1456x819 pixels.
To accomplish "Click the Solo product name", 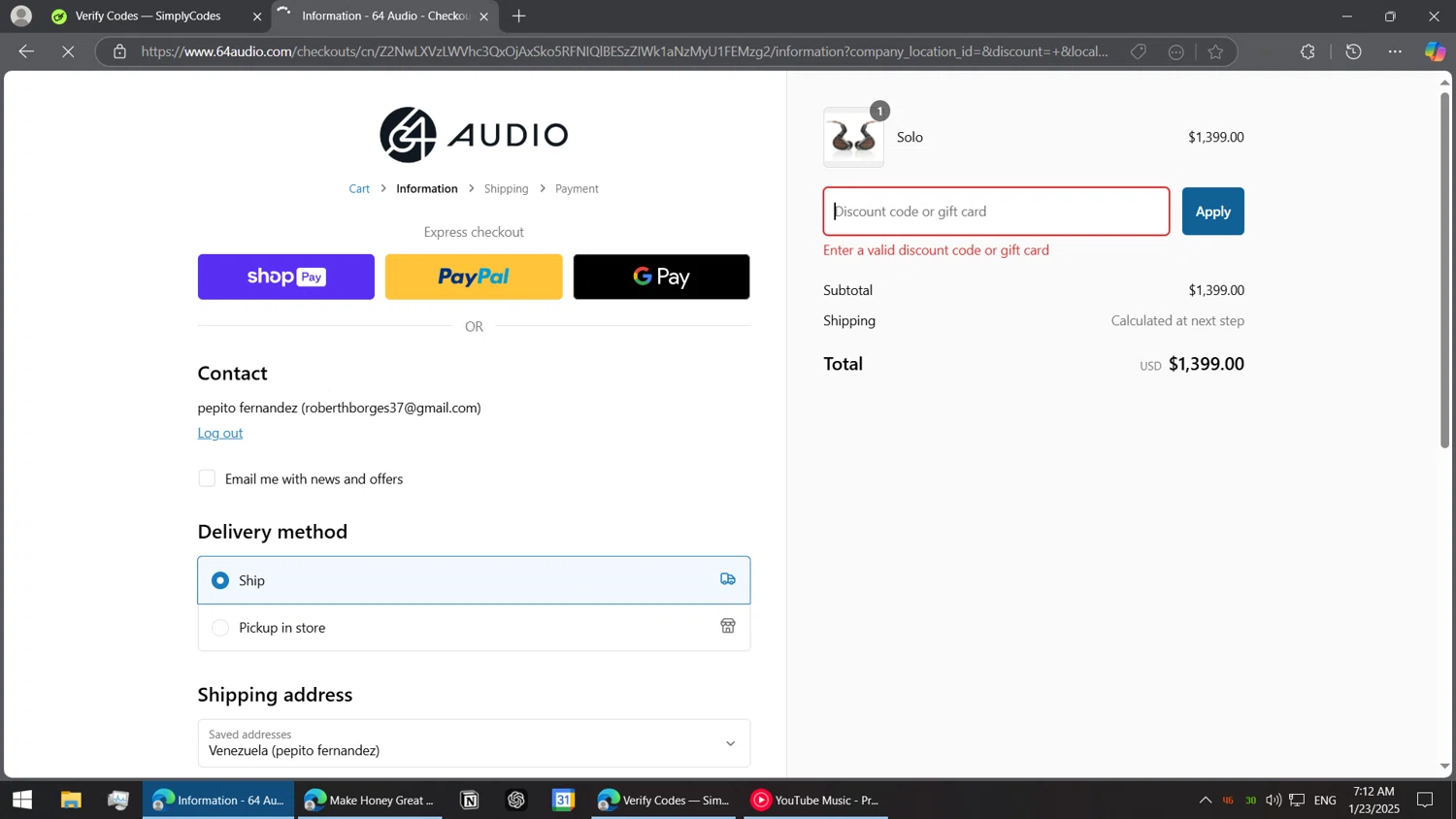I will click(910, 138).
